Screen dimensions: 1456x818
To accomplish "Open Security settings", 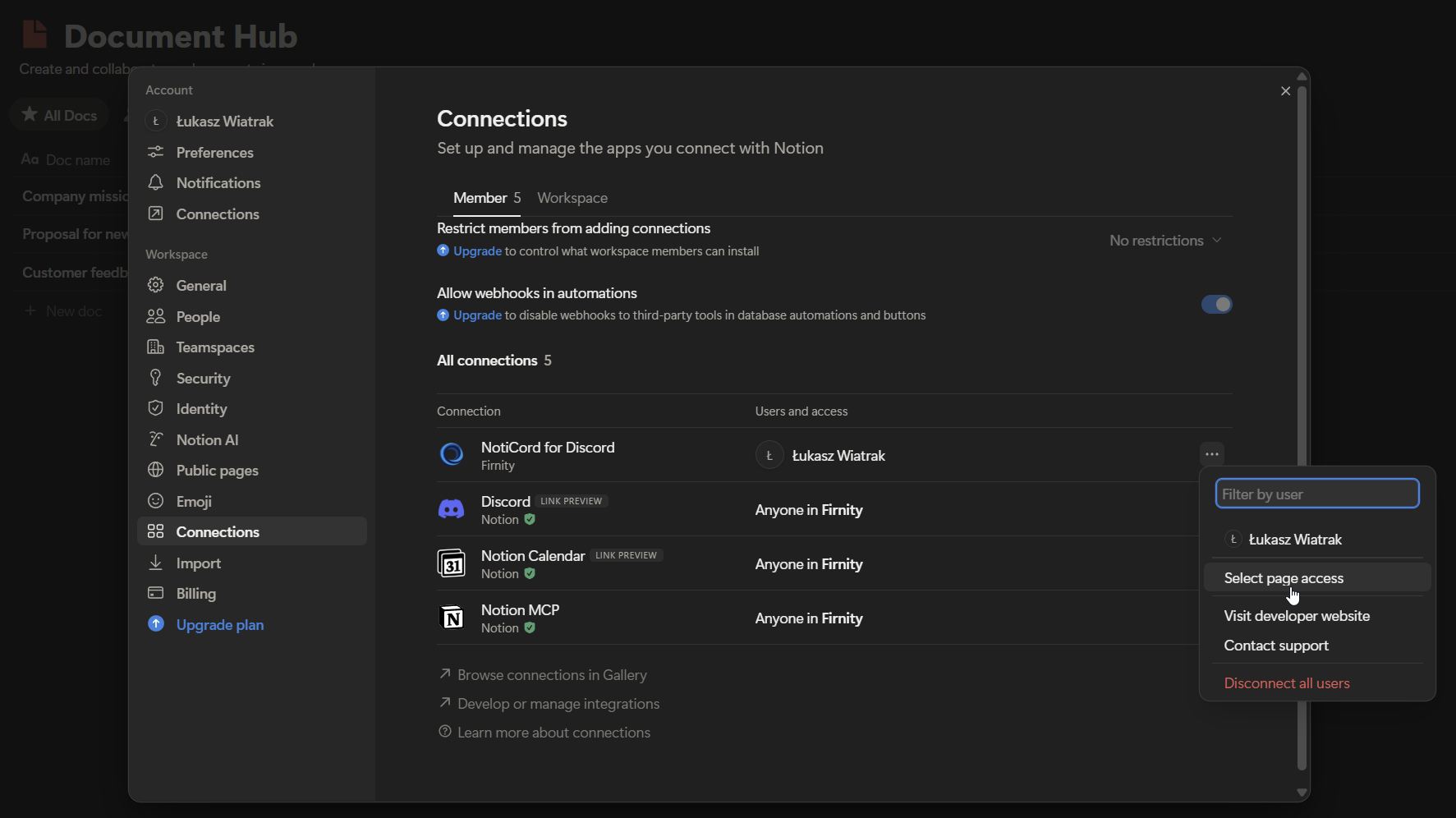I will pyautogui.click(x=202, y=378).
